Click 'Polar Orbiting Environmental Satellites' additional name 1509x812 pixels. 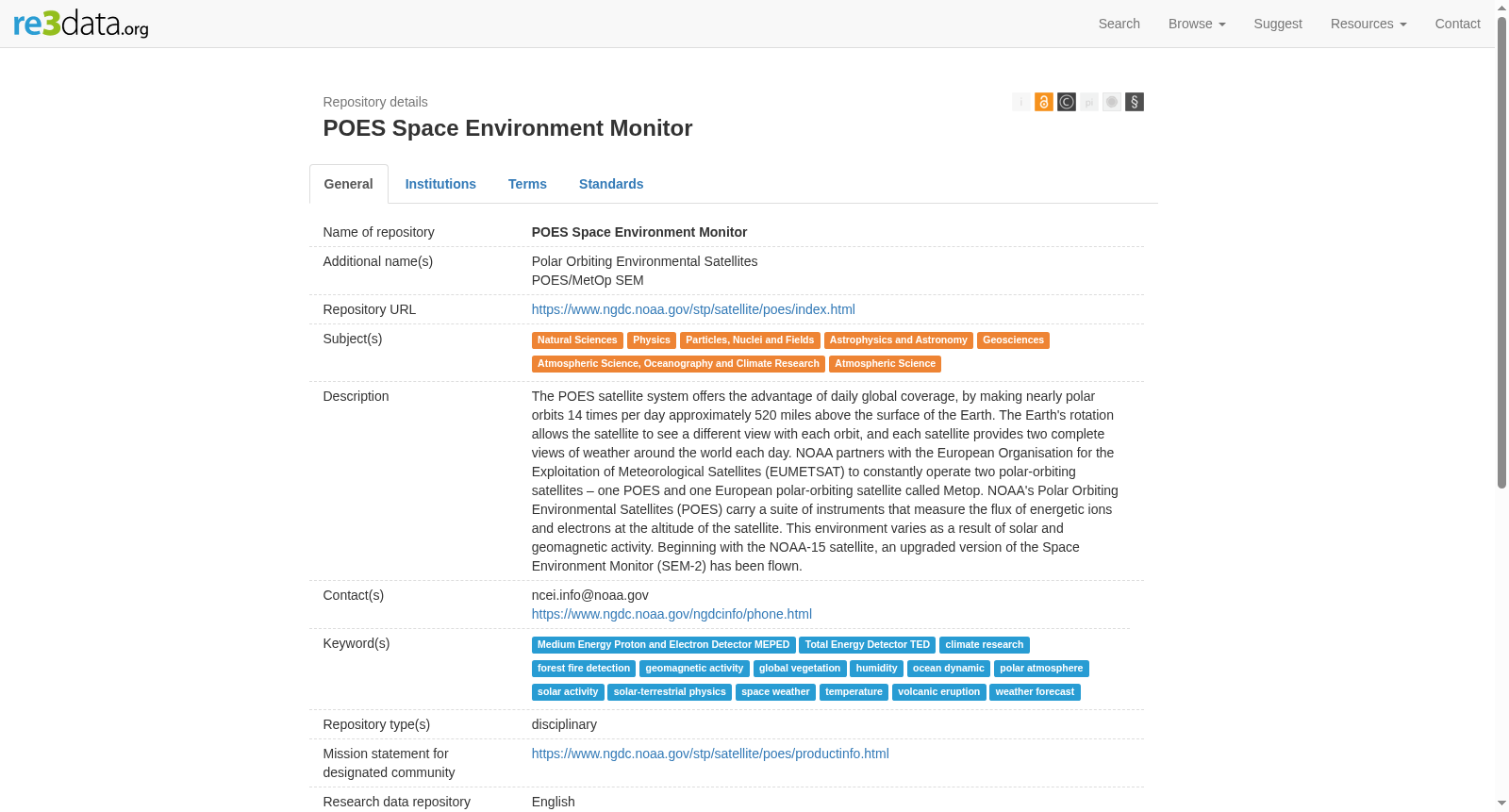click(644, 261)
